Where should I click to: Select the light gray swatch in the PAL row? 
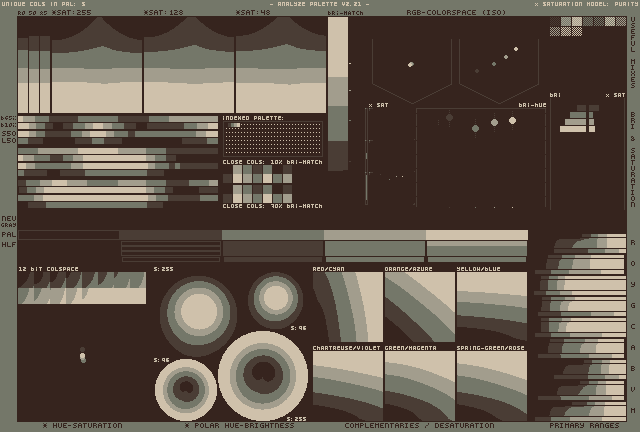tap(375, 235)
